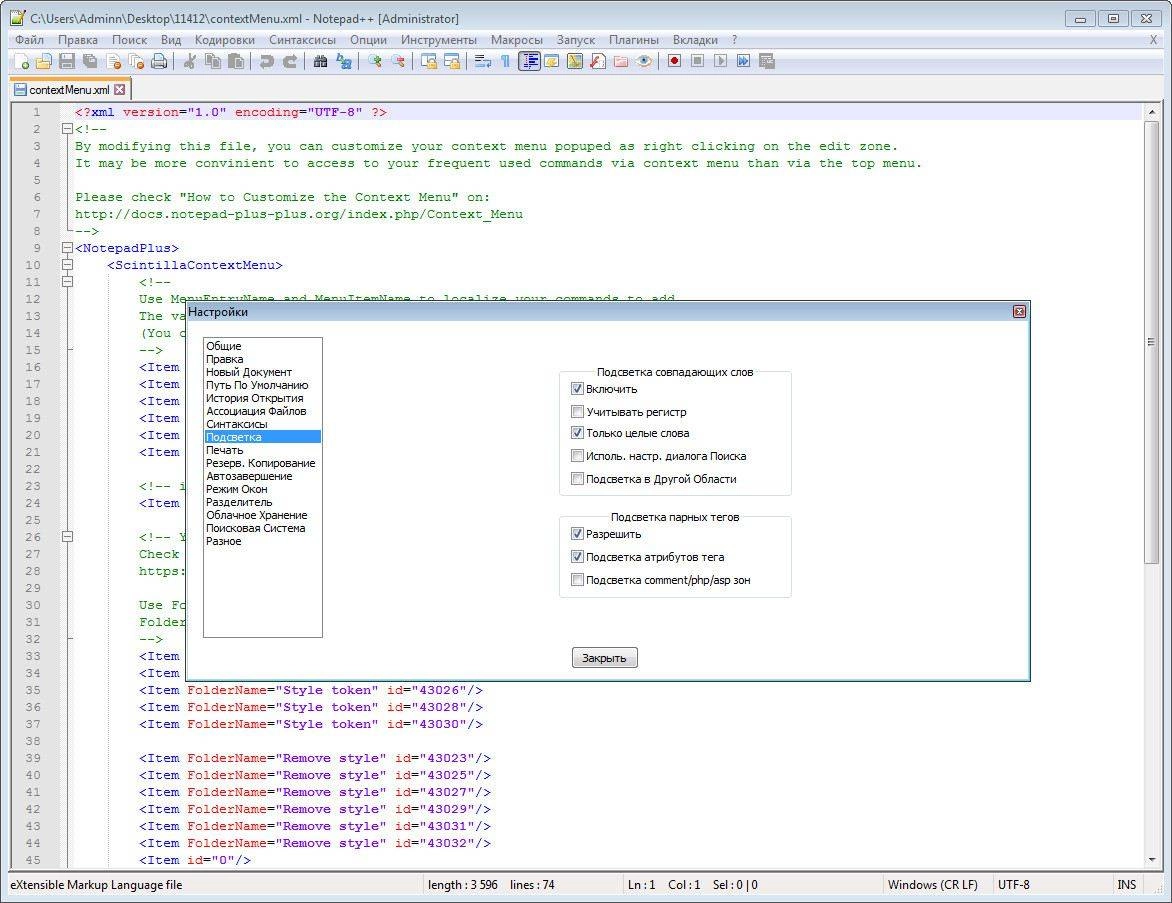Image resolution: width=1172 pixels, height=903 pixels.
Task: Start macro recording red dot icon
Action: [x=675, y=61]
